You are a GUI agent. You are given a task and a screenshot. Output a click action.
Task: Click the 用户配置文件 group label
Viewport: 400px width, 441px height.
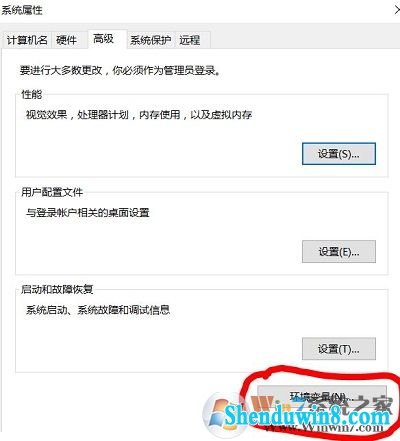52,192
